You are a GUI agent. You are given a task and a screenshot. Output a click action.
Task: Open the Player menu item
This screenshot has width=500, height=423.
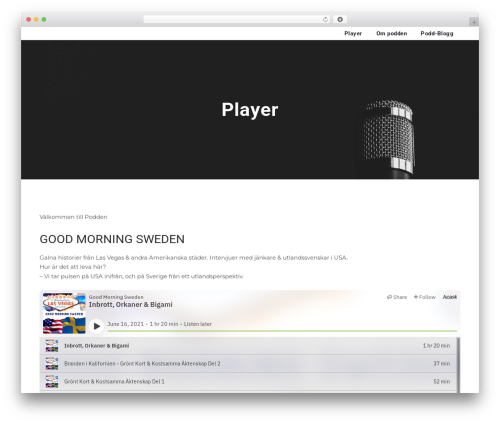[353, 33]
